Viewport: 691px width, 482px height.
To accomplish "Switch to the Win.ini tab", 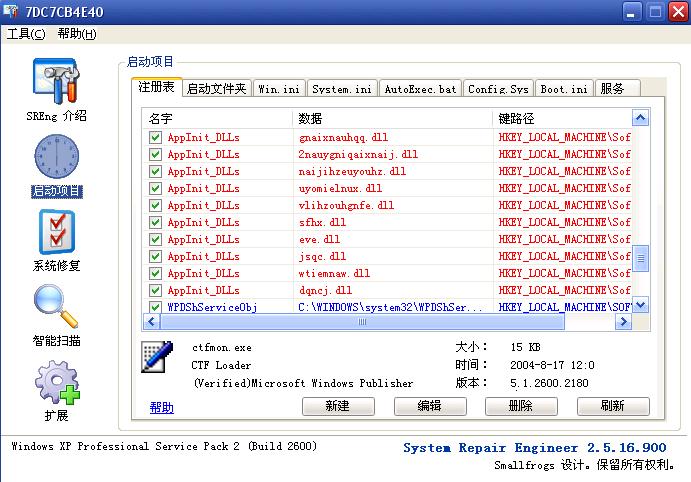I will click(x=279, y=89).
